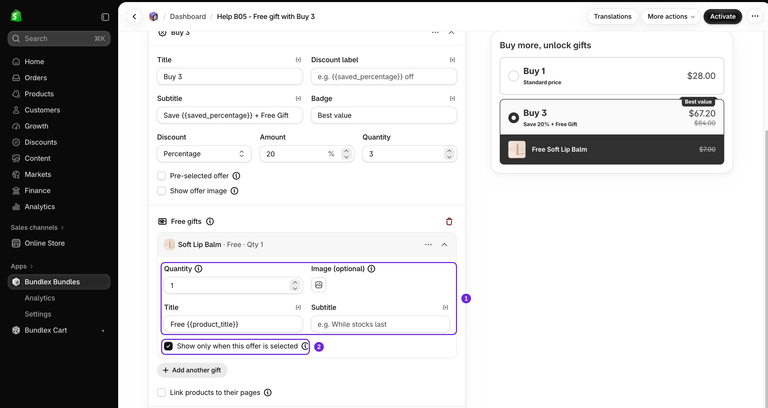768x408 pixels.
Task: Open top-right three-dots overflow menu
Action: 755,17
